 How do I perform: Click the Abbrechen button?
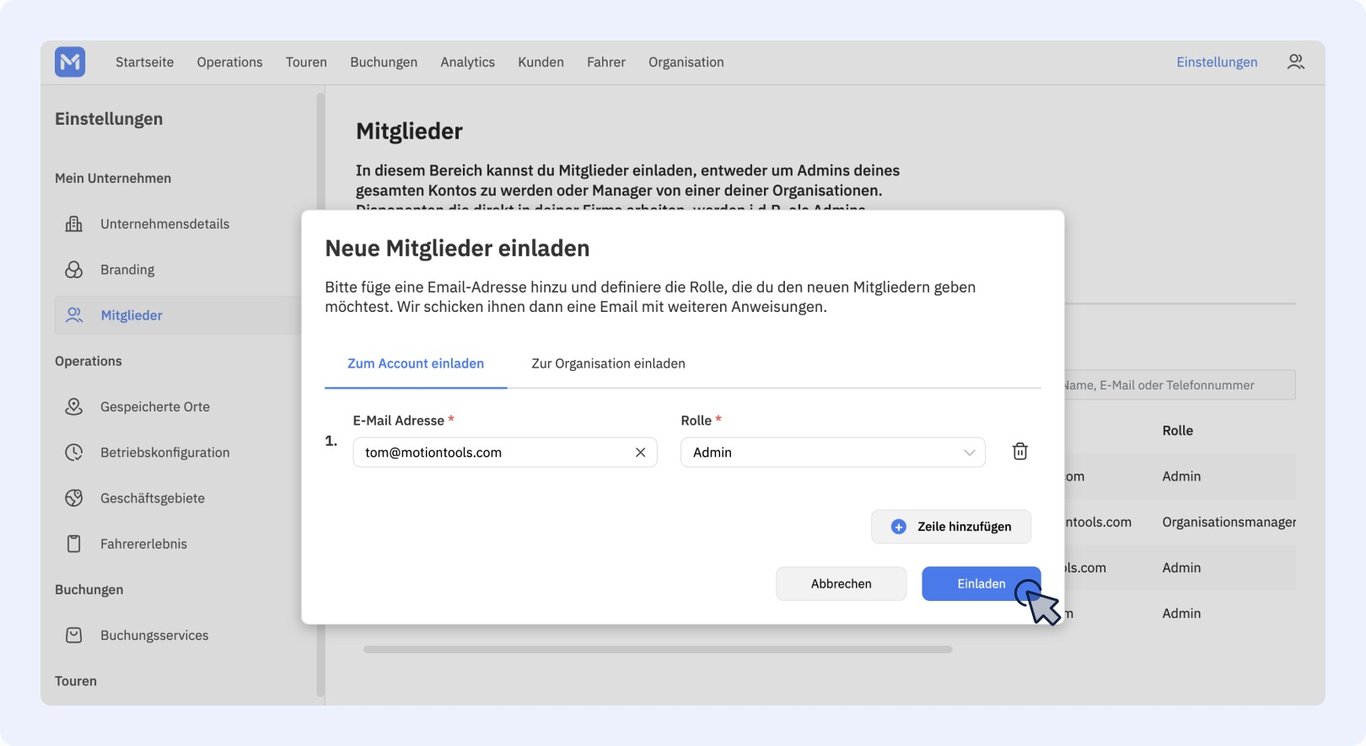[841, 584]
